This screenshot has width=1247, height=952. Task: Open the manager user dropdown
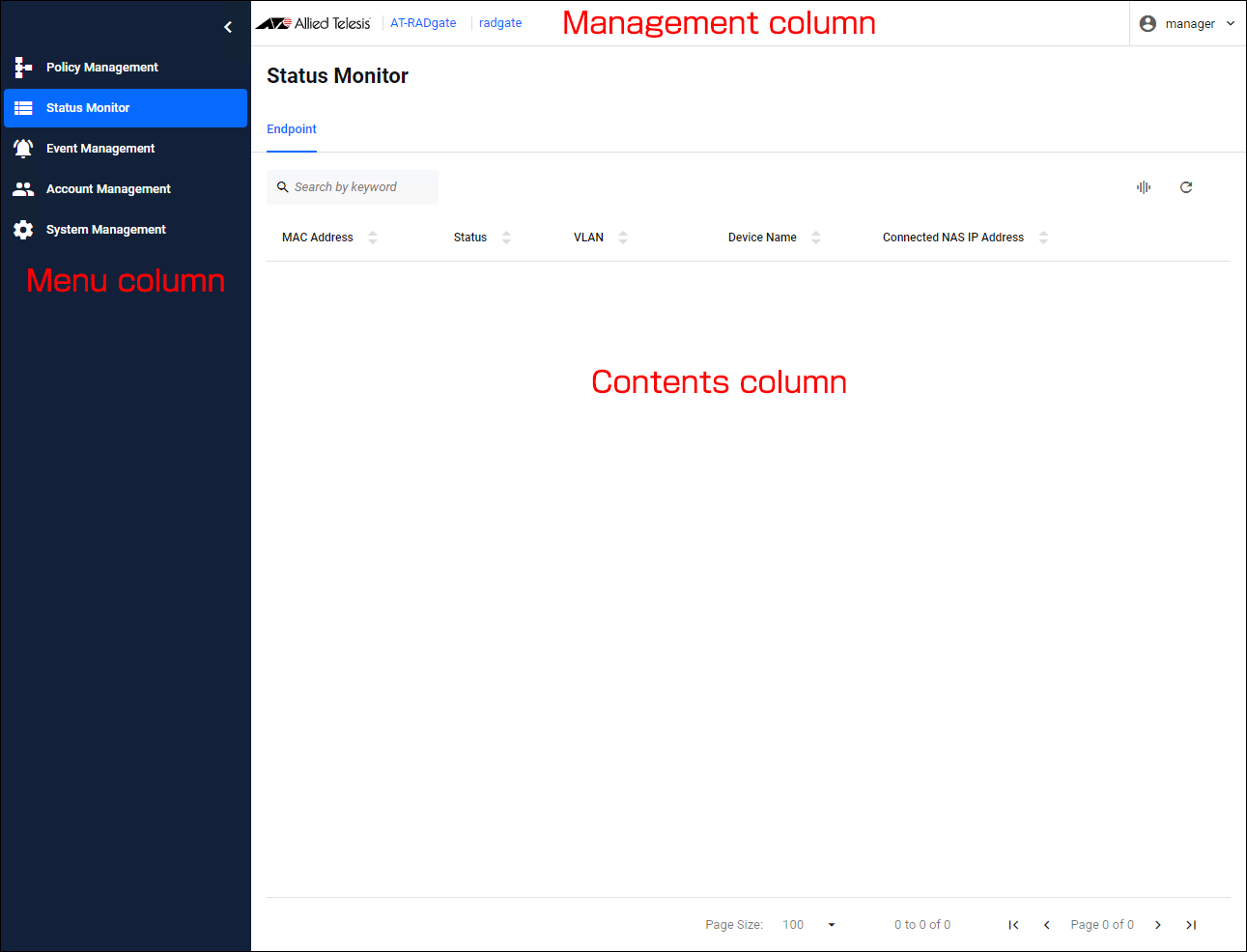click(x=1187, y=24)
